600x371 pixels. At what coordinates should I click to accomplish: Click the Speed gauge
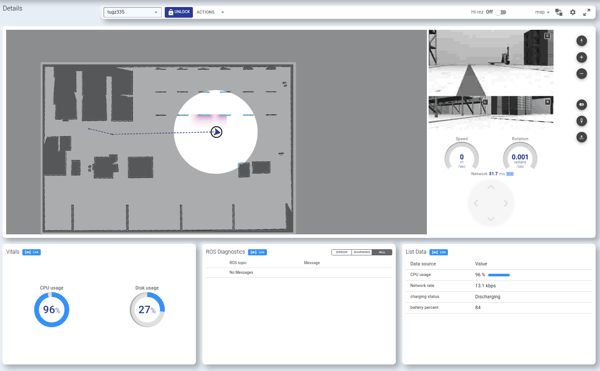(x=461, y=156)
